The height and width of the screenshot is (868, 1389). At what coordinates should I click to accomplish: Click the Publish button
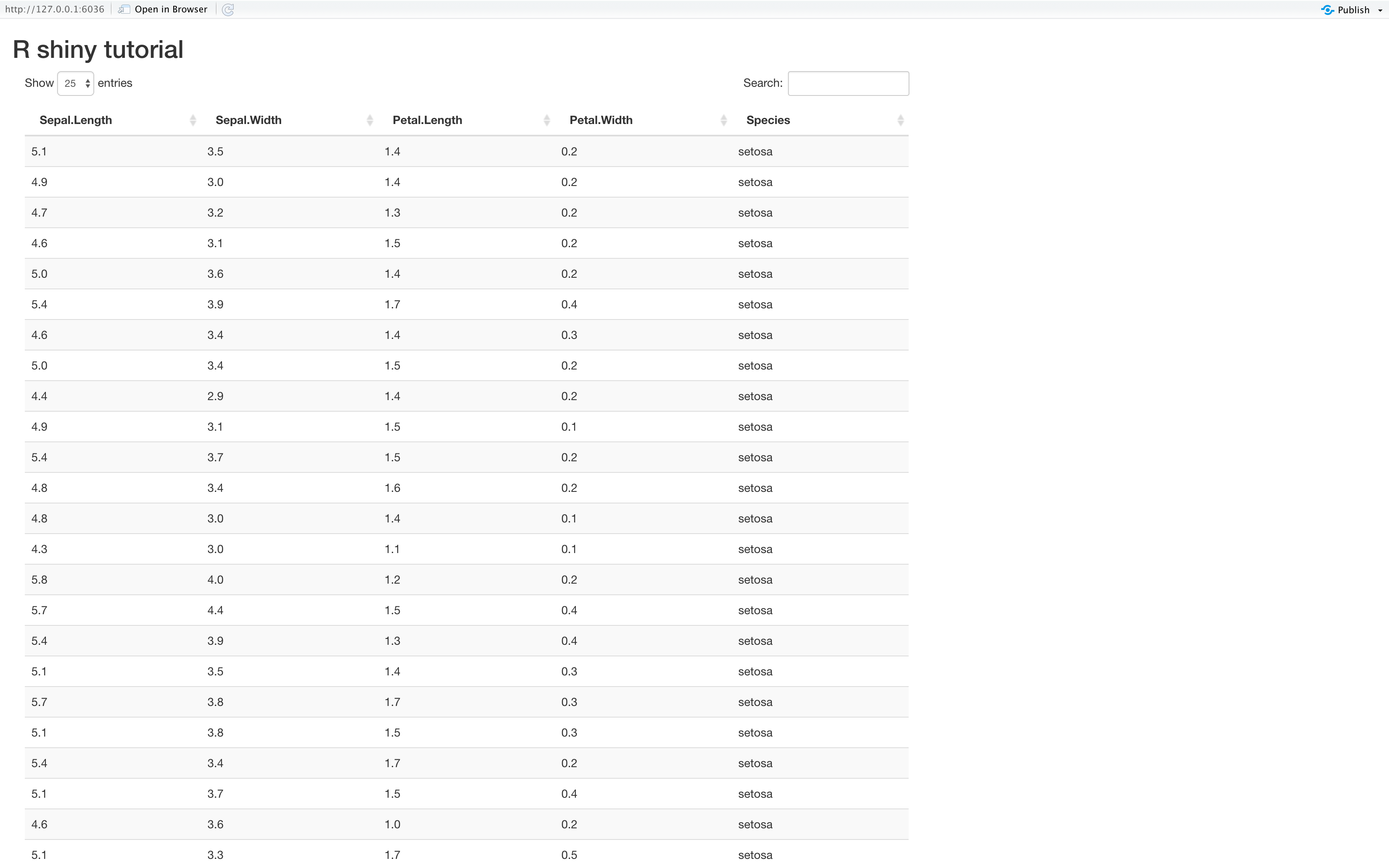[1353, 10]
